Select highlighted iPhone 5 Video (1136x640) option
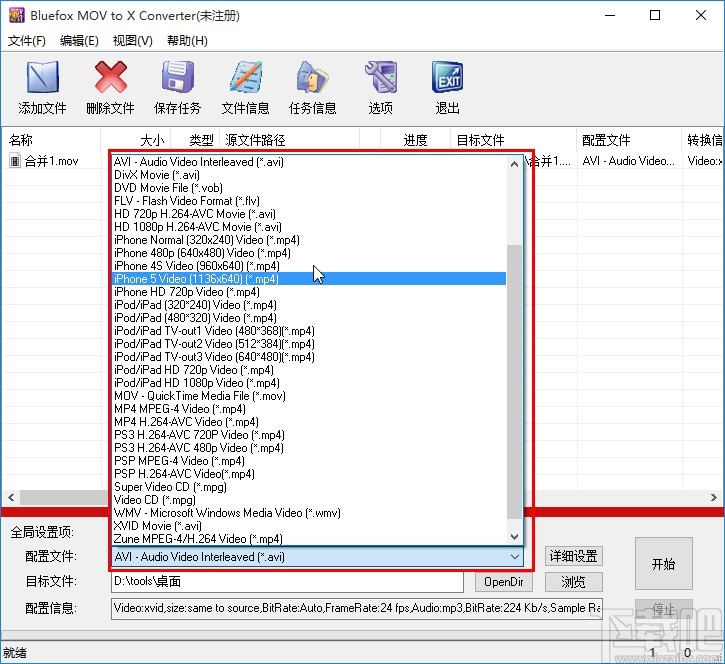The height and width of the screenshot is (664, 725). (309, 279)
